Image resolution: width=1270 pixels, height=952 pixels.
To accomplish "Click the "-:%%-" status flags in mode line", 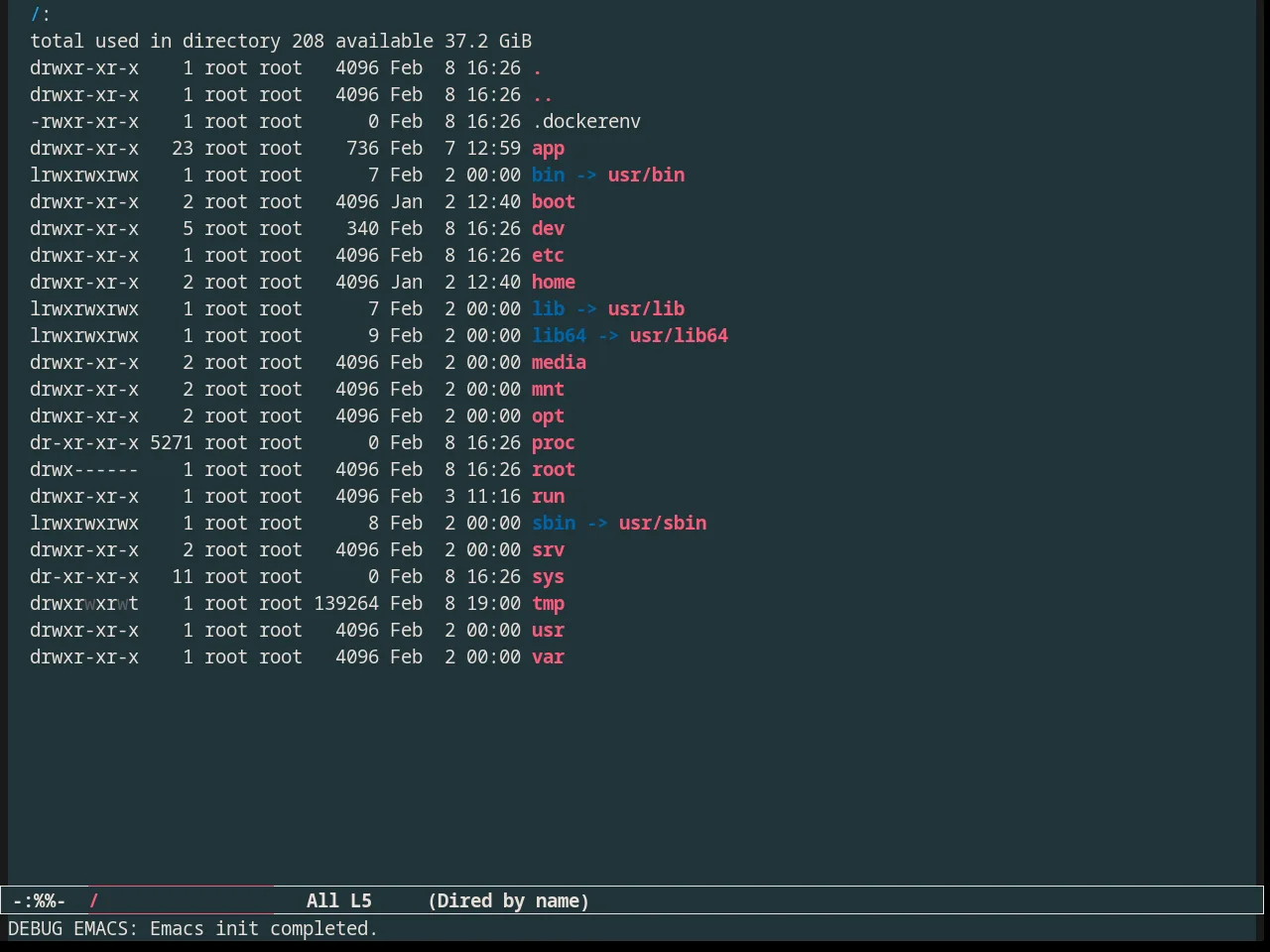I will click(x=40, y=901).
